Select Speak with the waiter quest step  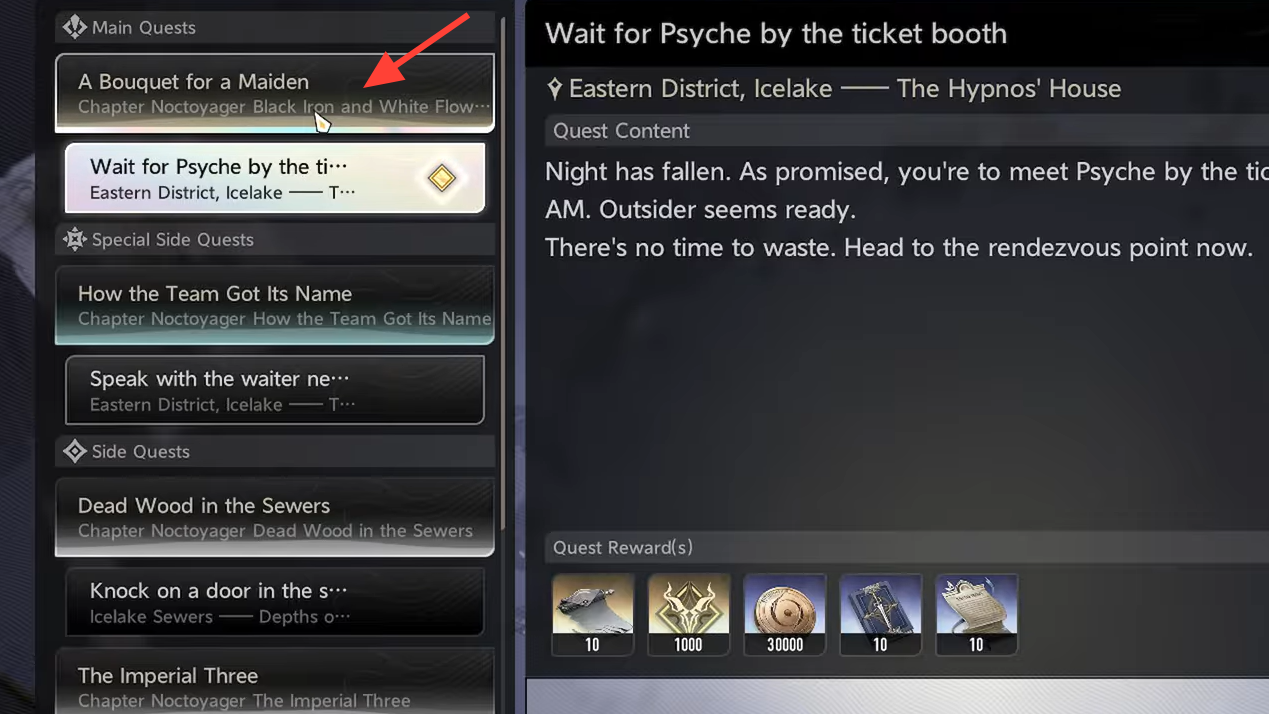[x=275, y=390]
